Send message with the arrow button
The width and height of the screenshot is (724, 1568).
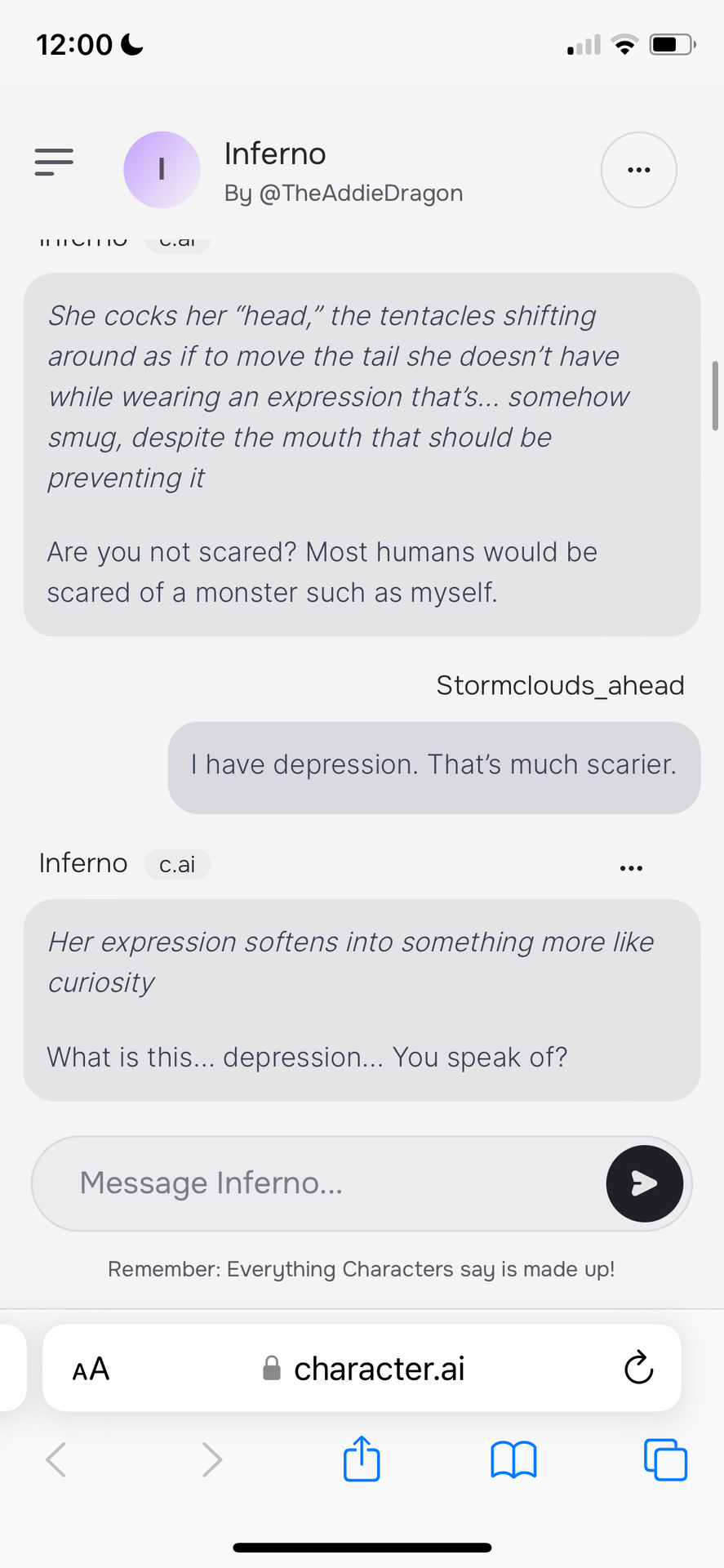point(644,1183)
